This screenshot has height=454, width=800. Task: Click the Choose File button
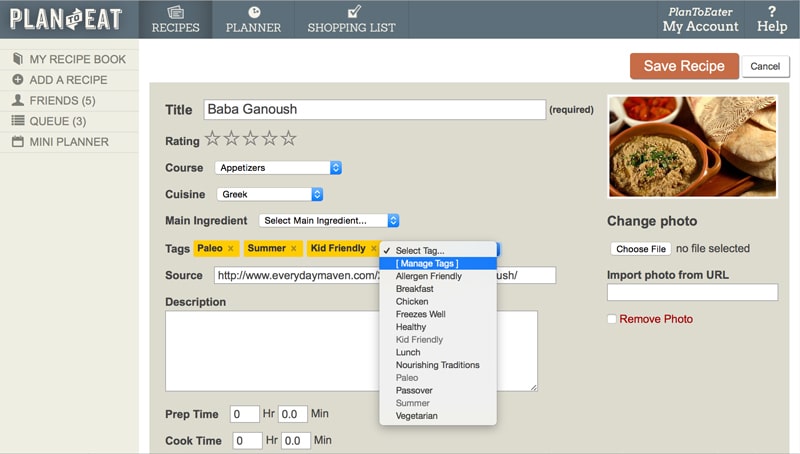641,249
